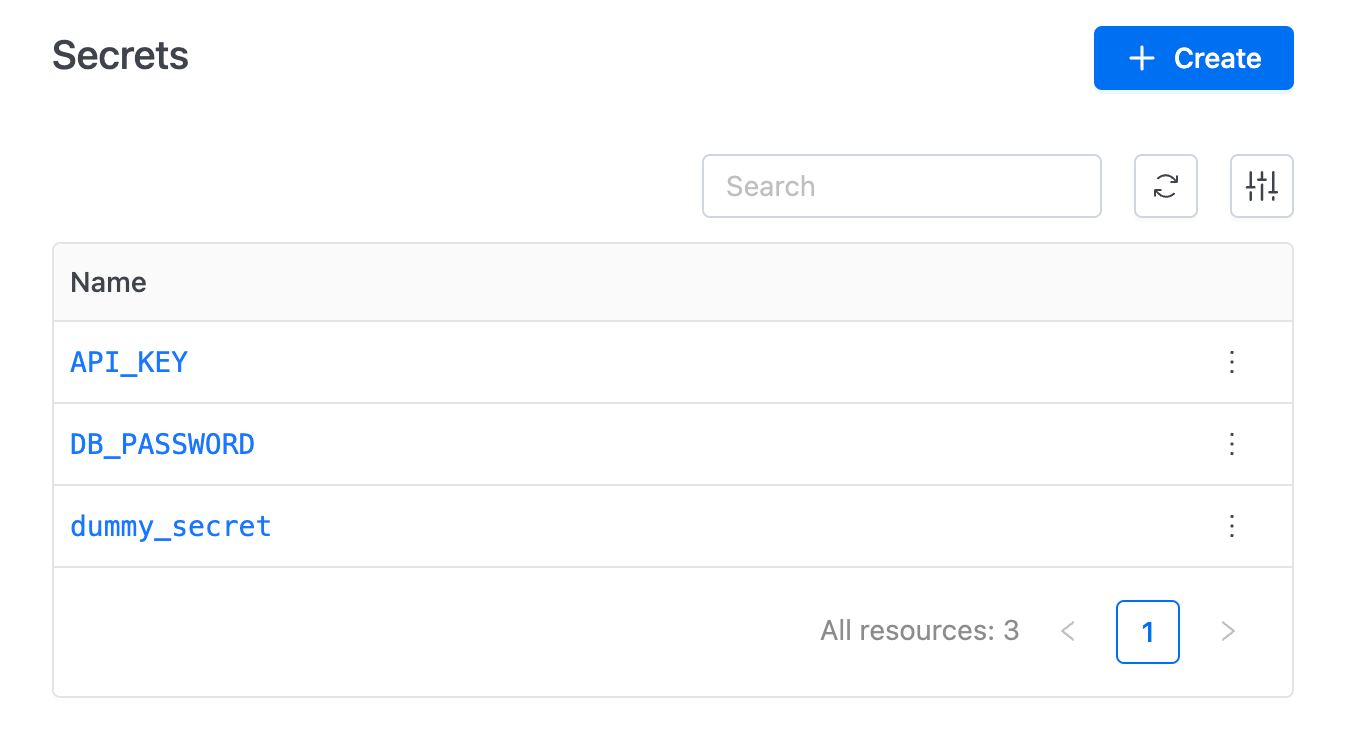Click the All resources: 3 label
Screen dimensions: 1346x734
click(920, 631)
